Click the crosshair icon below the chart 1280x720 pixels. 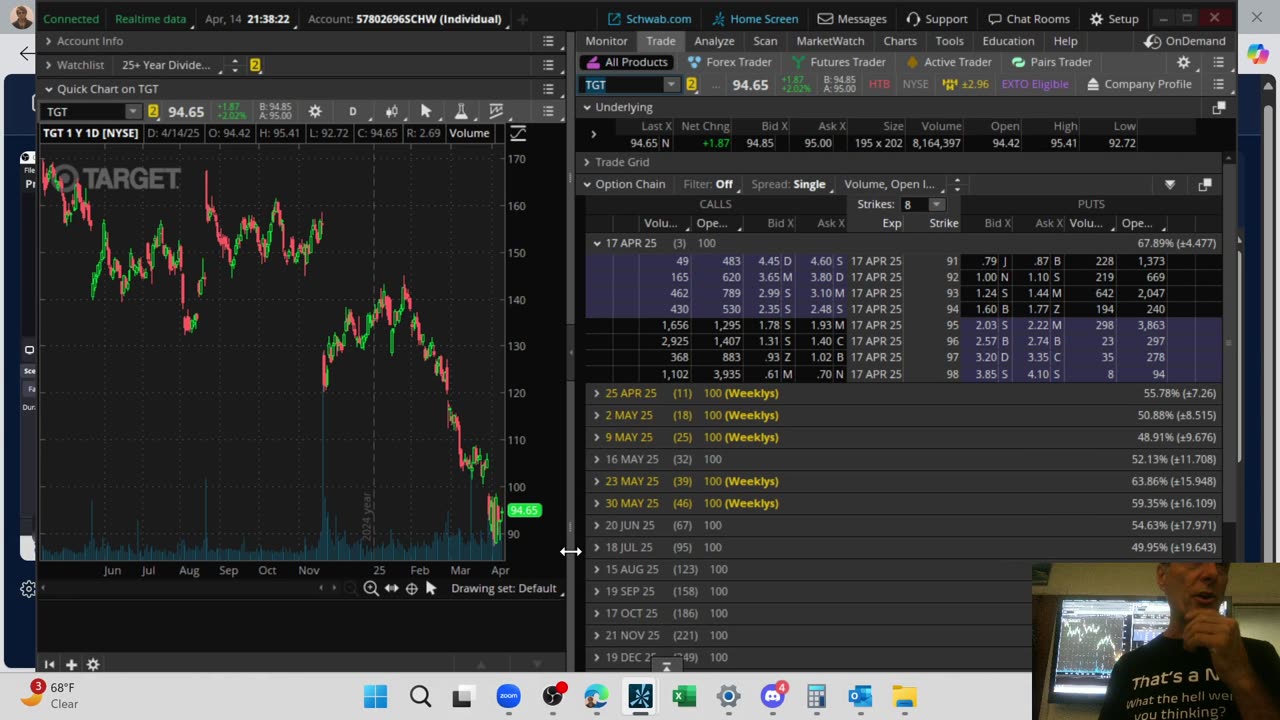[x=411, y=589]
